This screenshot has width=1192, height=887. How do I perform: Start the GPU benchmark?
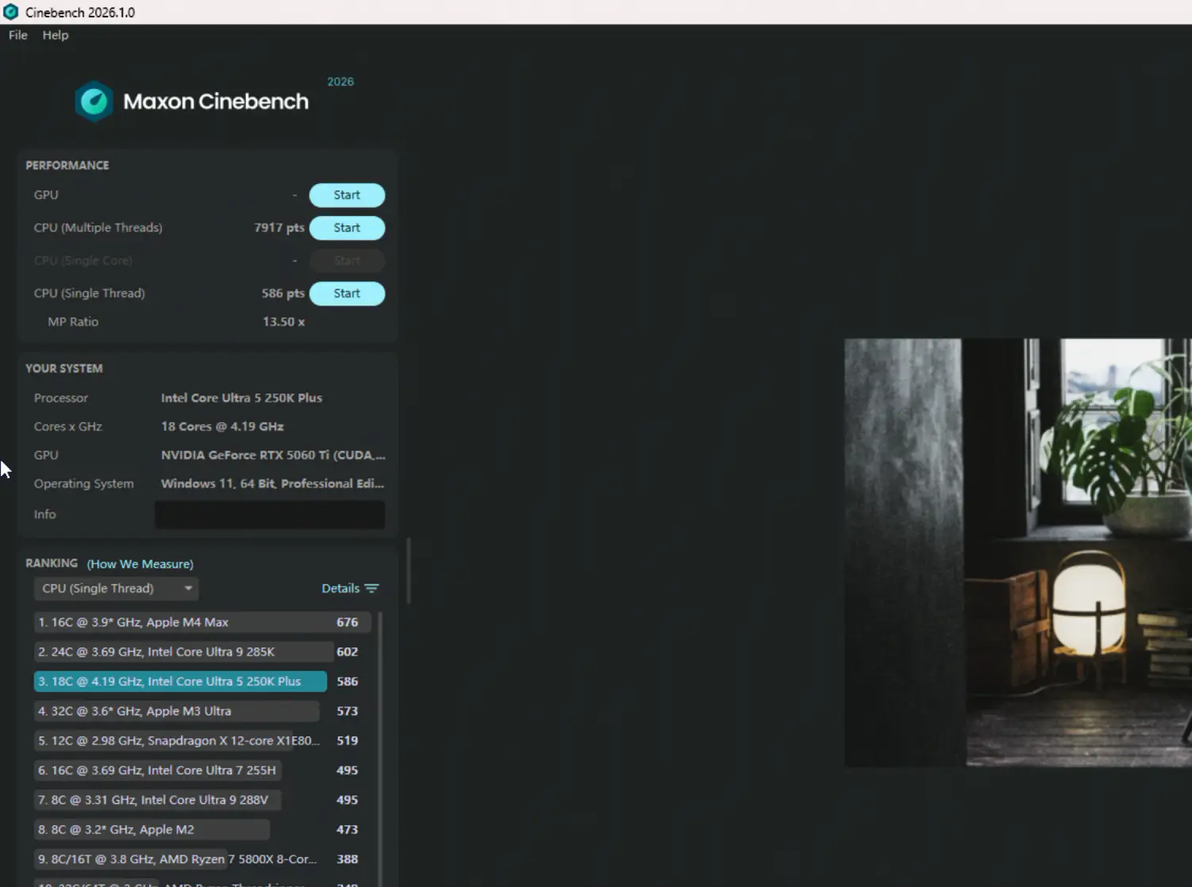click(x=347, y=195)
